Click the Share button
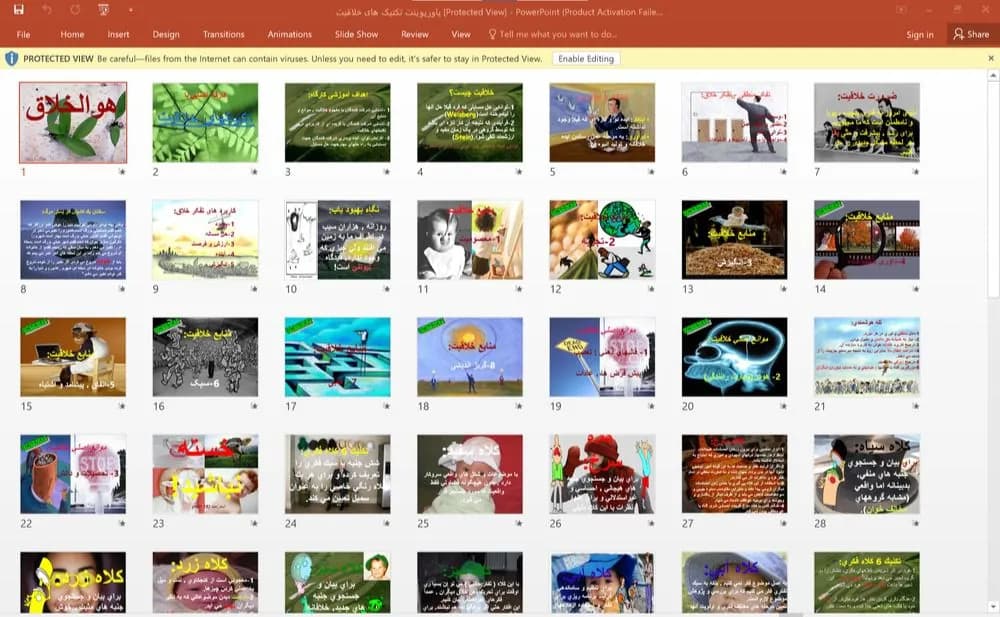This screenshot has width=1000, height=617. (971, 34)
